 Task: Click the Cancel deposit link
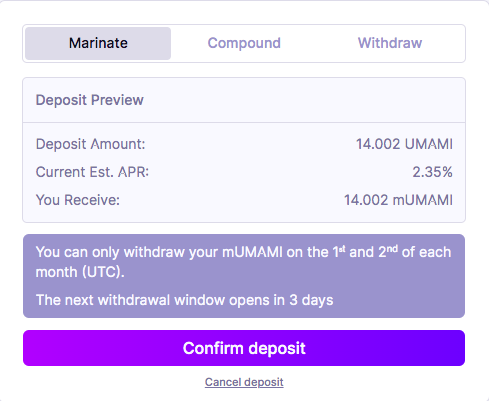click(244, 382)
